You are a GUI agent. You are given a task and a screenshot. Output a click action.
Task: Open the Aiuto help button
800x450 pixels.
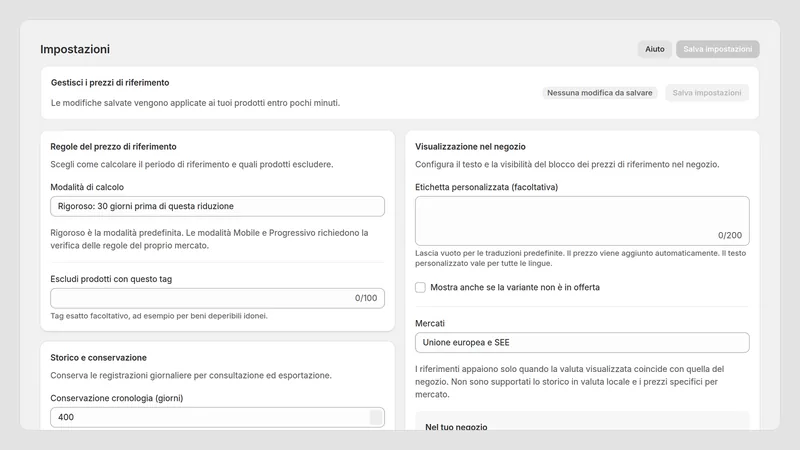point(655,49)
